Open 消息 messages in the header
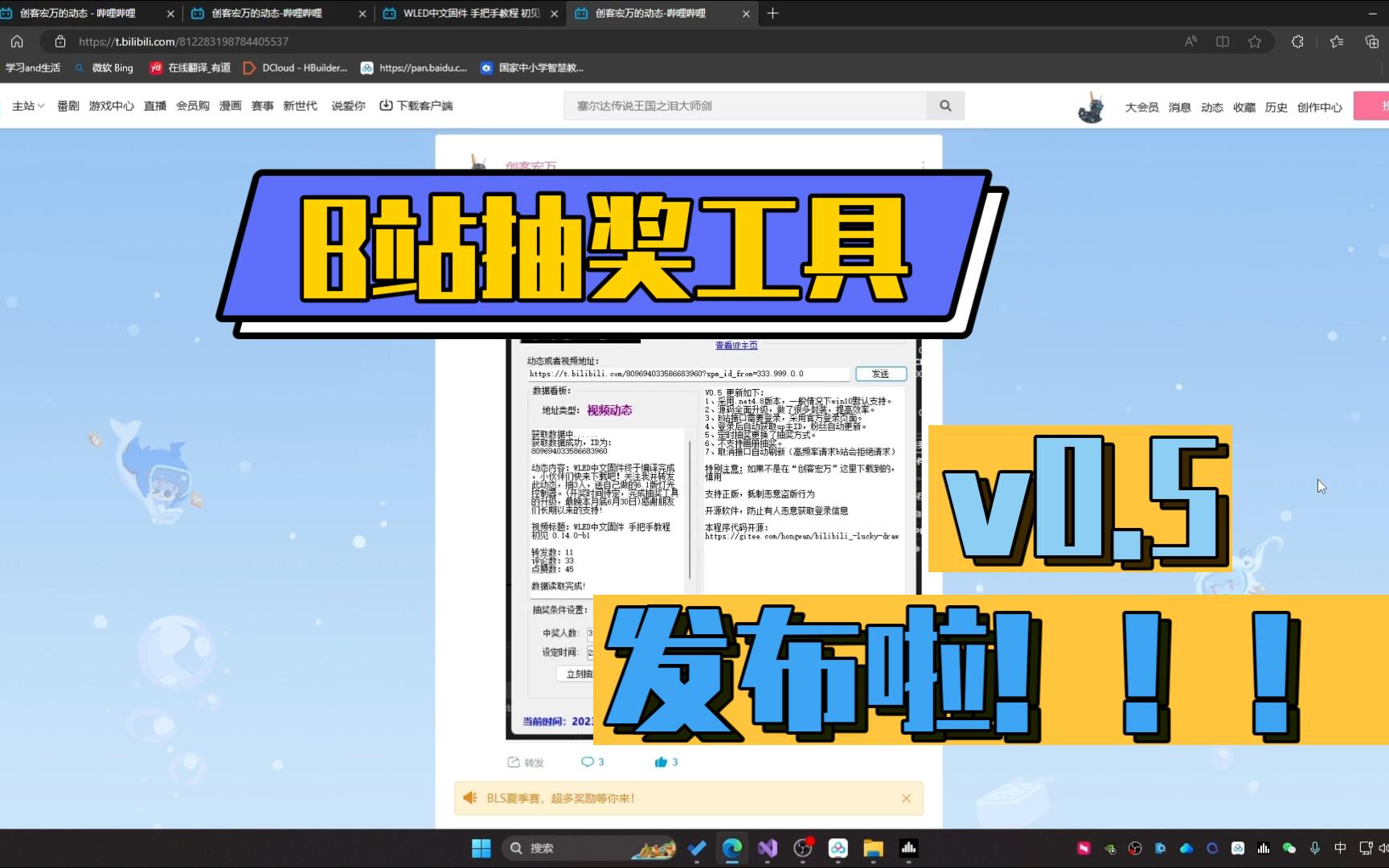 (1180, 107)
